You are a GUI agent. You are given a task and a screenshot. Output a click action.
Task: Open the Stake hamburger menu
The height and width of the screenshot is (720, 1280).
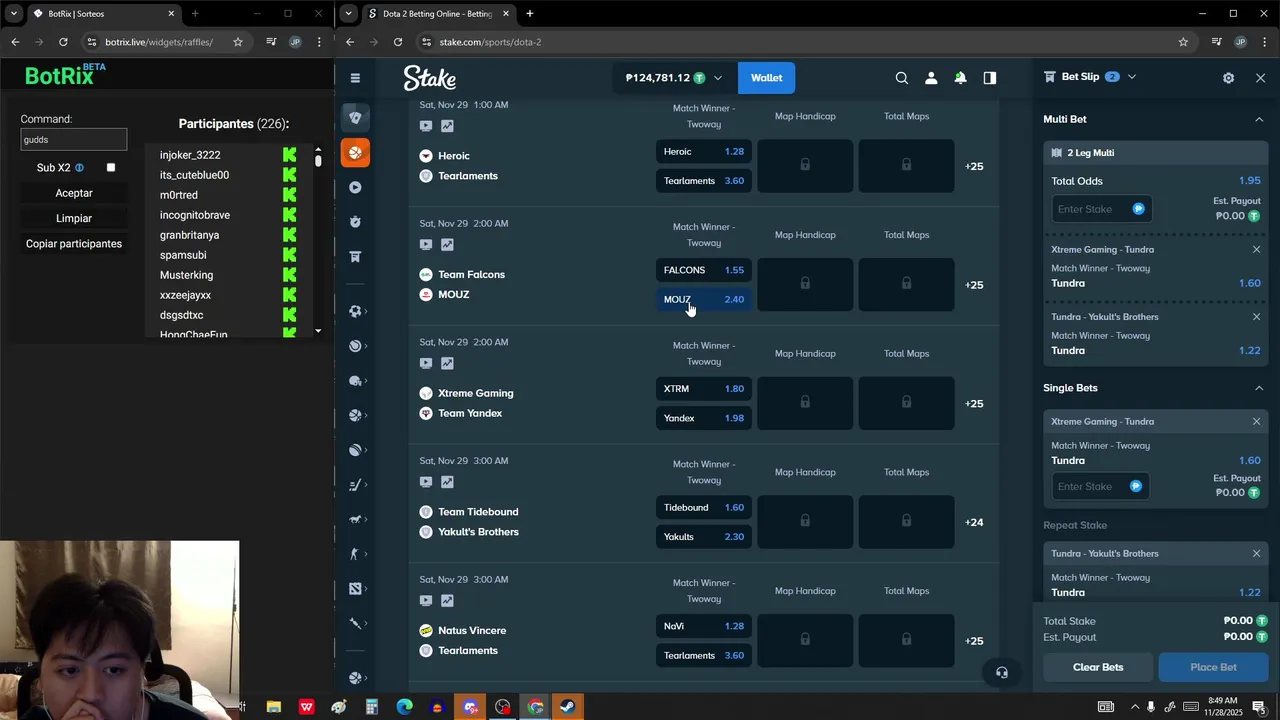(355, 78)
